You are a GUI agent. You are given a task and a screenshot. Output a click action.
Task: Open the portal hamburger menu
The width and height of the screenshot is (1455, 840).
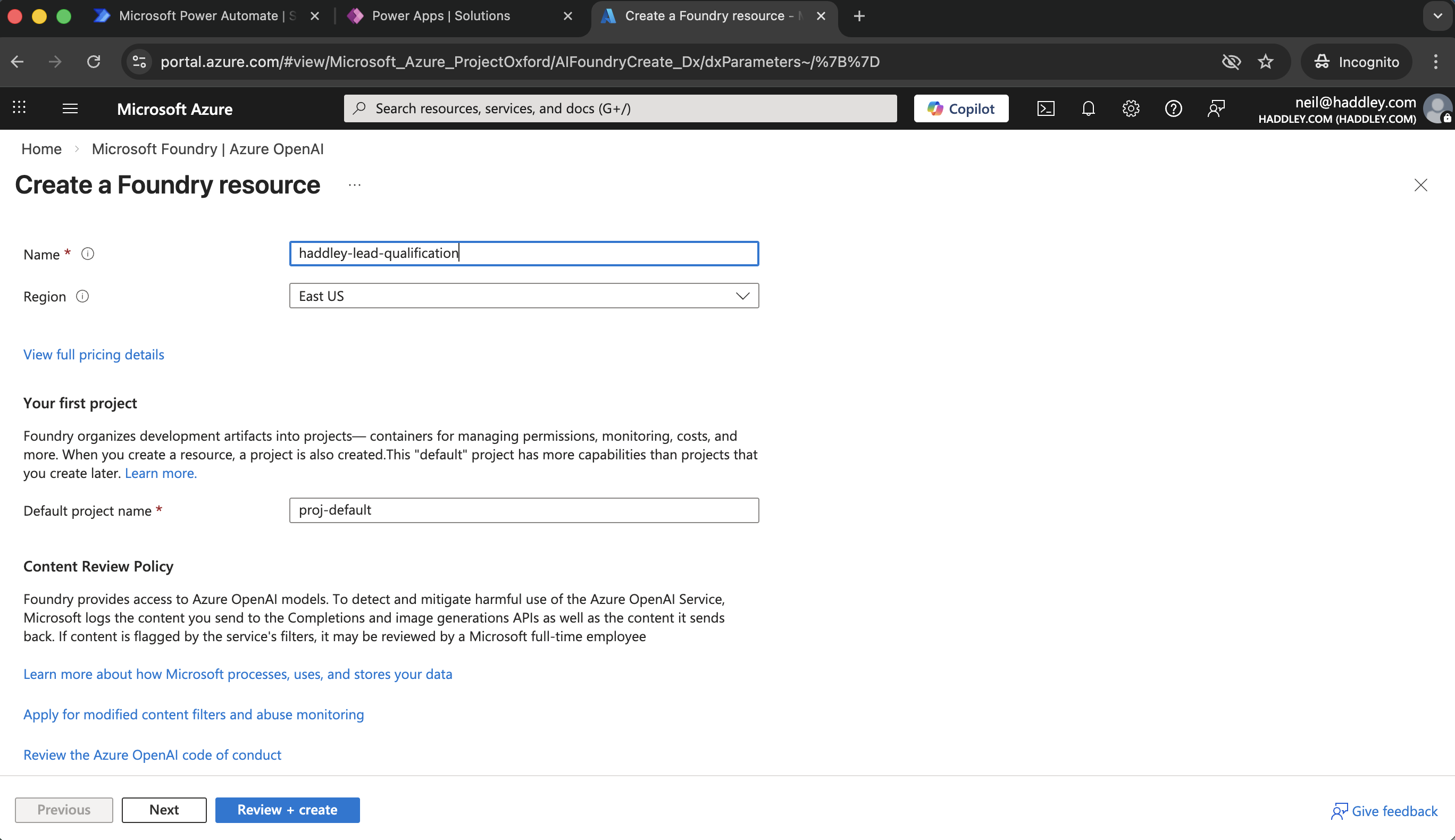70,108
